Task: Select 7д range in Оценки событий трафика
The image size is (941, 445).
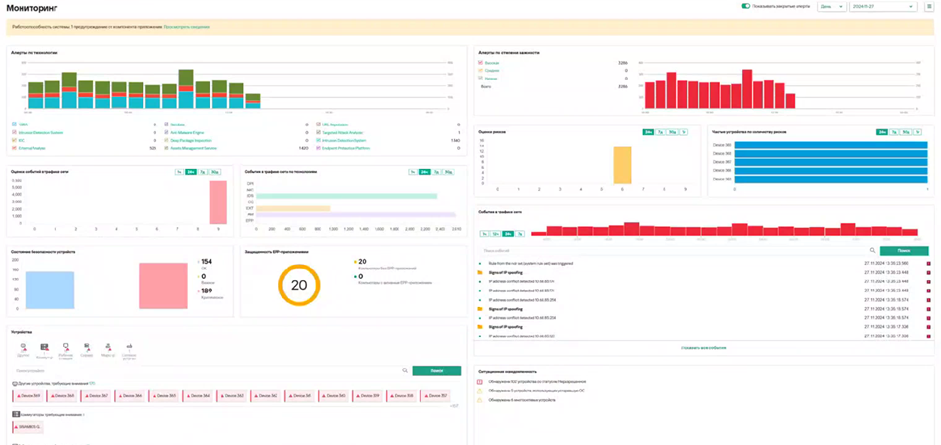Action: coord(205,172)
